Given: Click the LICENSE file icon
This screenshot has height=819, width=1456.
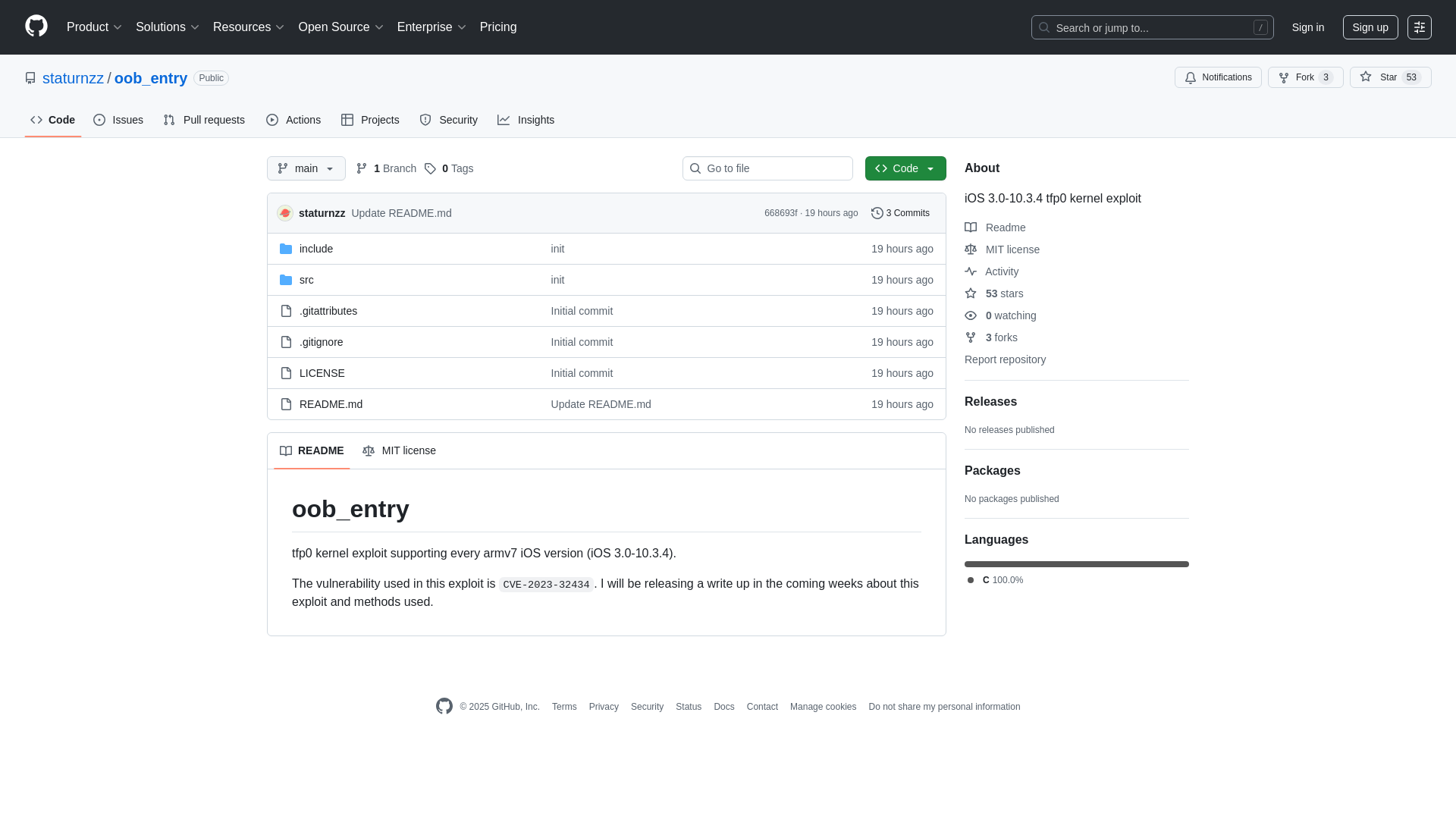Looking at the screenshot, I should click(286, 373).
